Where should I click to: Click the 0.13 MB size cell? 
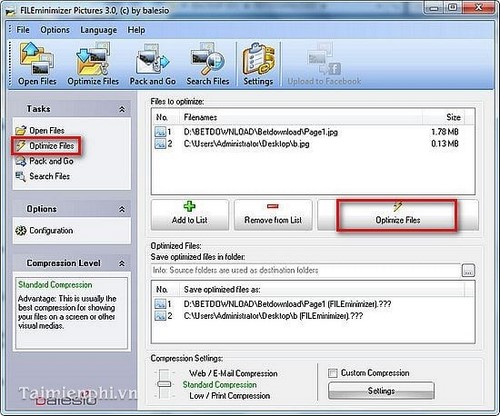[x=445, y=144]
